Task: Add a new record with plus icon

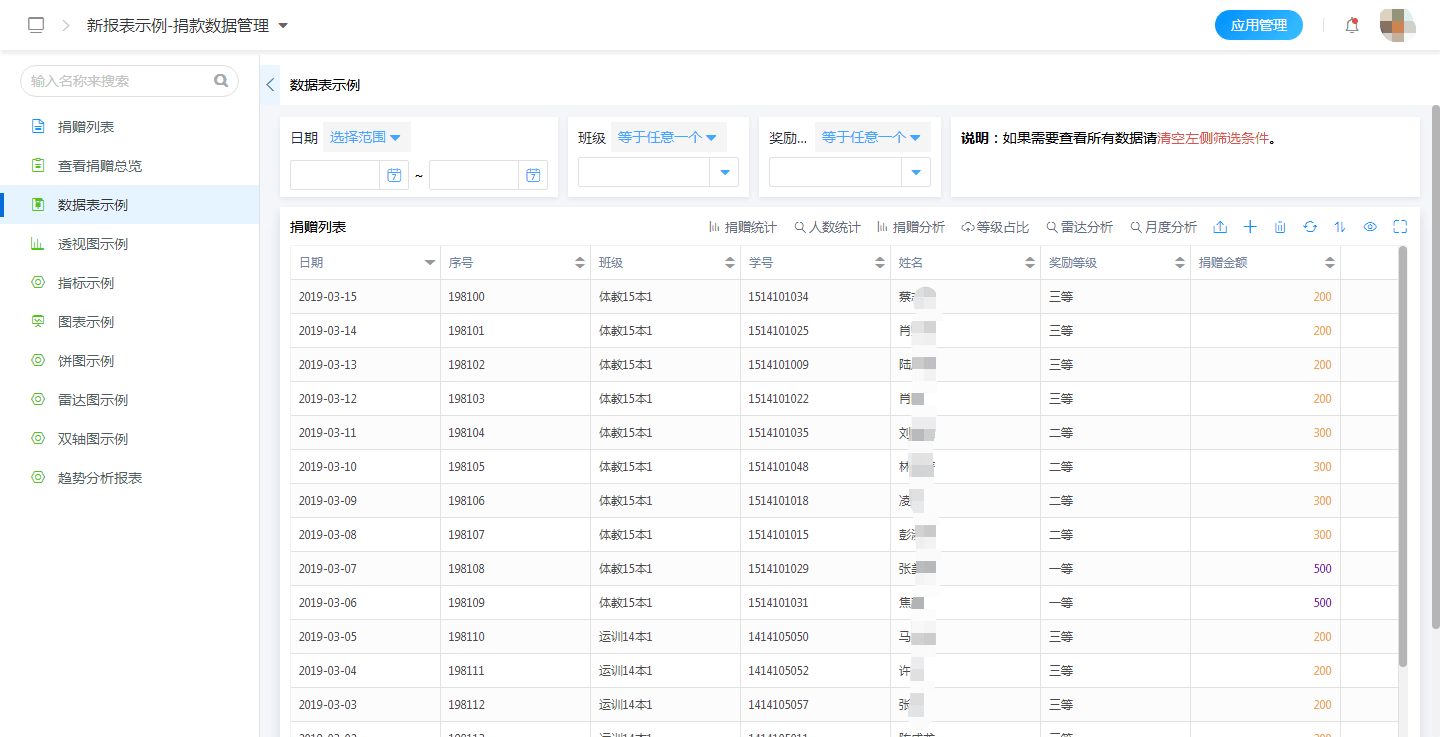Action: point(1250,227)
